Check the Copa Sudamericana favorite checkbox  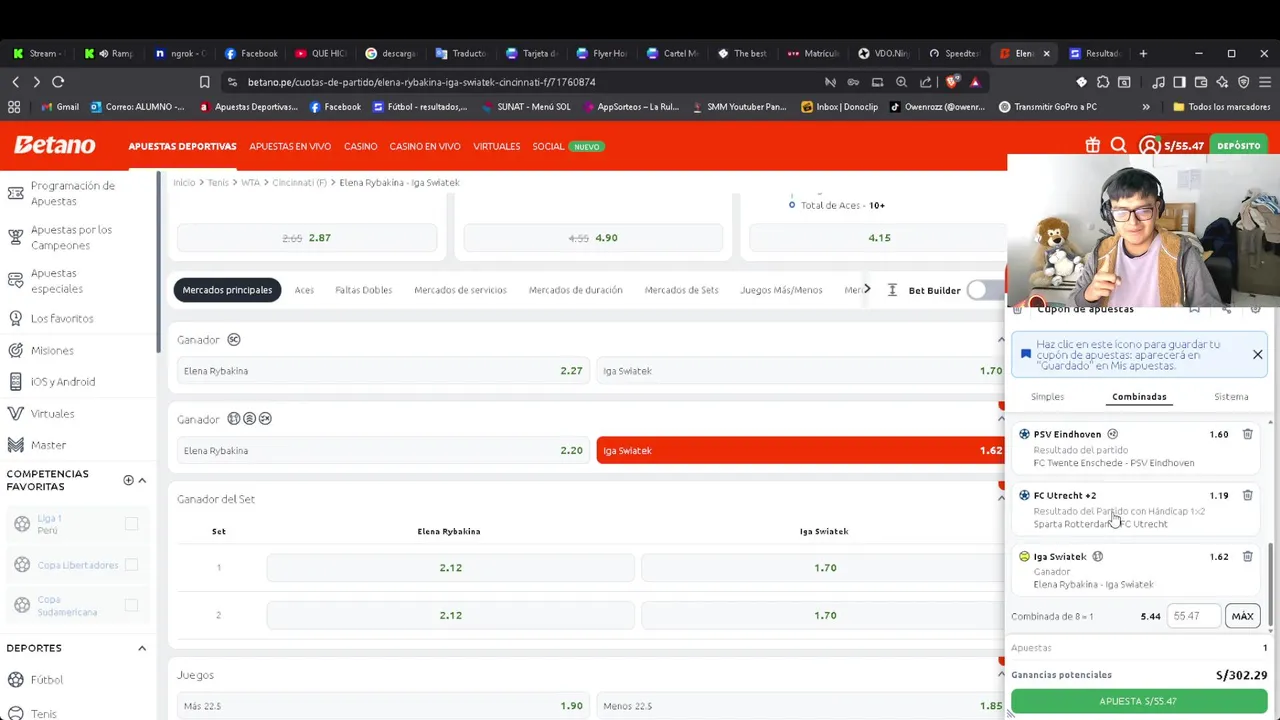131,605
